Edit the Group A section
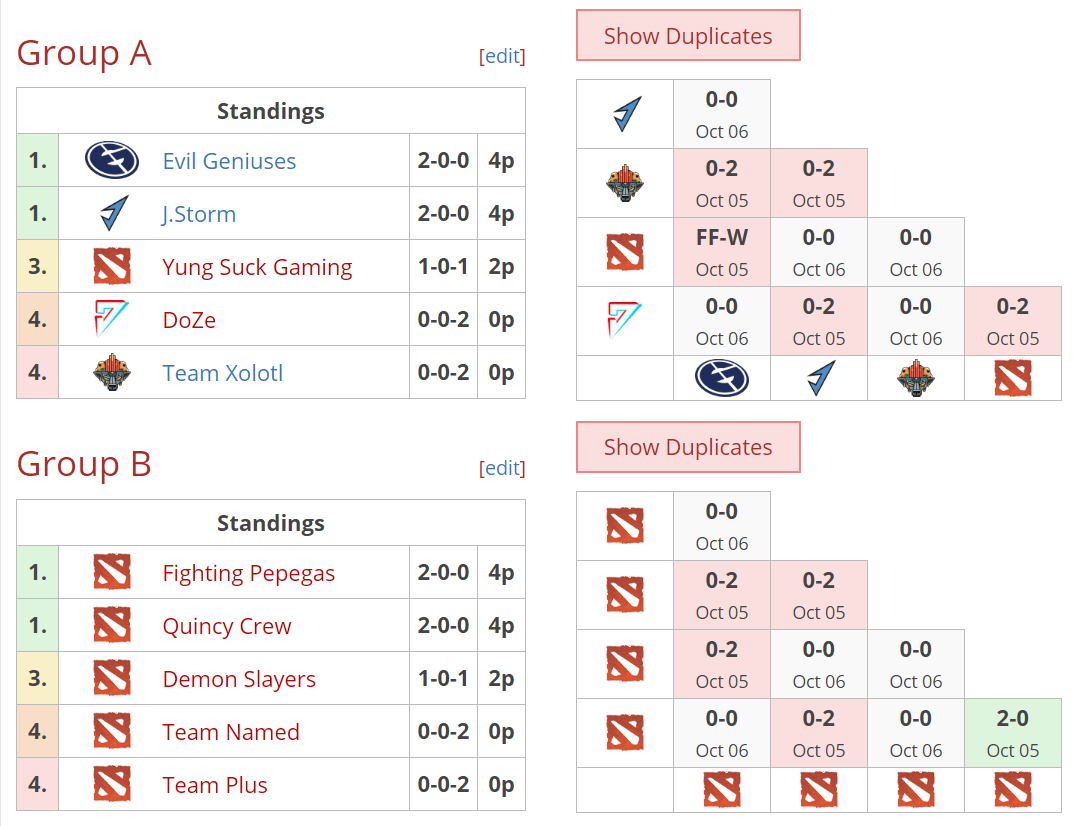This screenshot has height=826, width=1080. point(502,56)
